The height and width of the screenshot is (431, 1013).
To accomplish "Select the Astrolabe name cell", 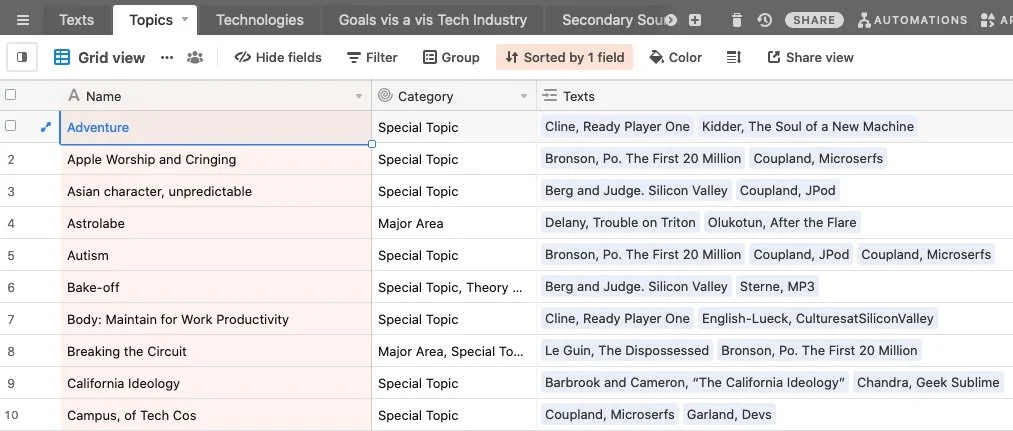I will (216, 223).
